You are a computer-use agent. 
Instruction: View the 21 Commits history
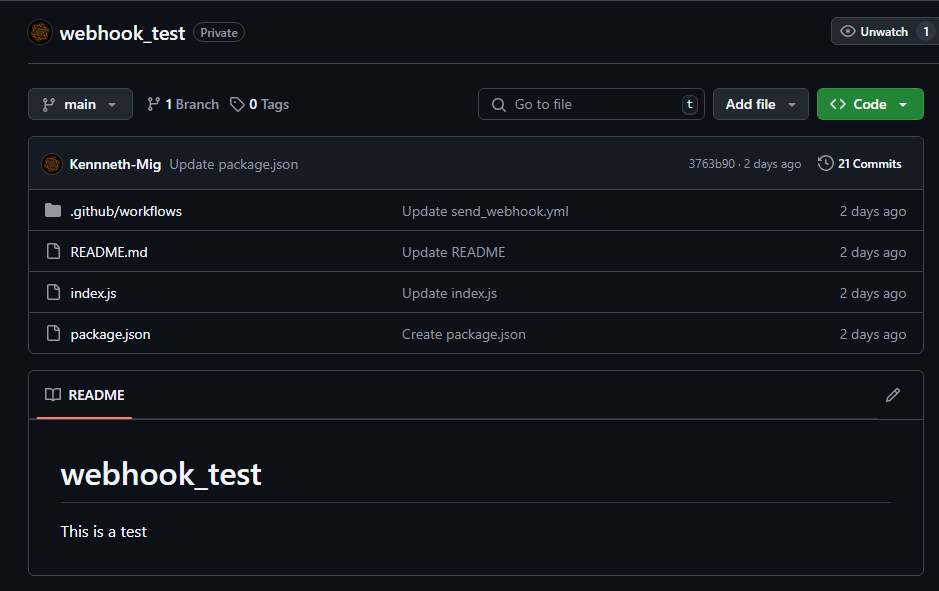[860, 163]
